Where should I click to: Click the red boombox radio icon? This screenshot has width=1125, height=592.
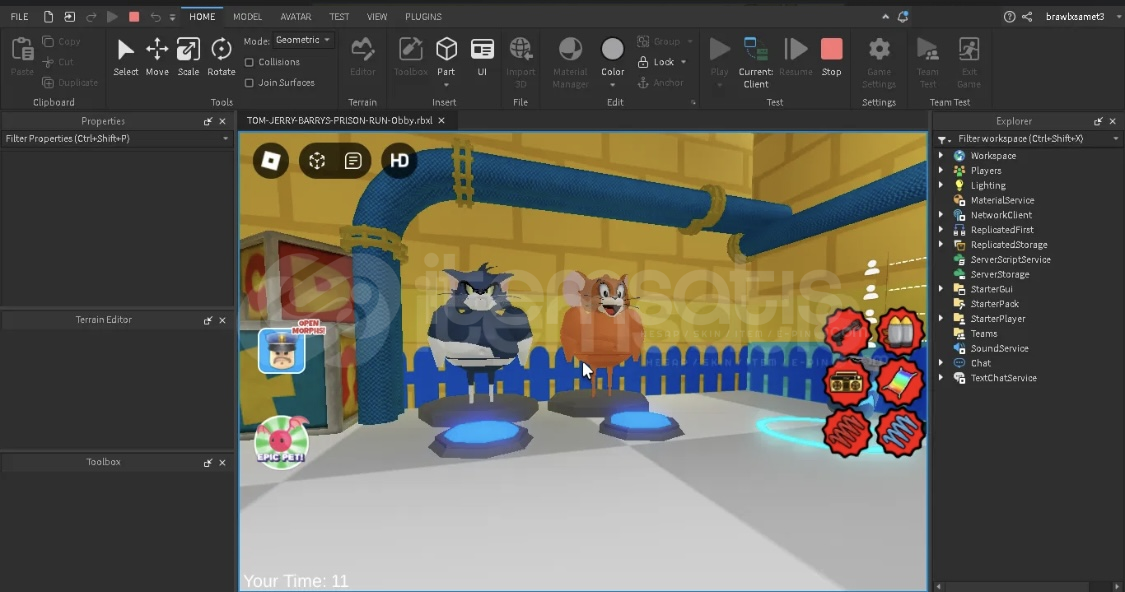pyautogui.click(x=847, y=382)
